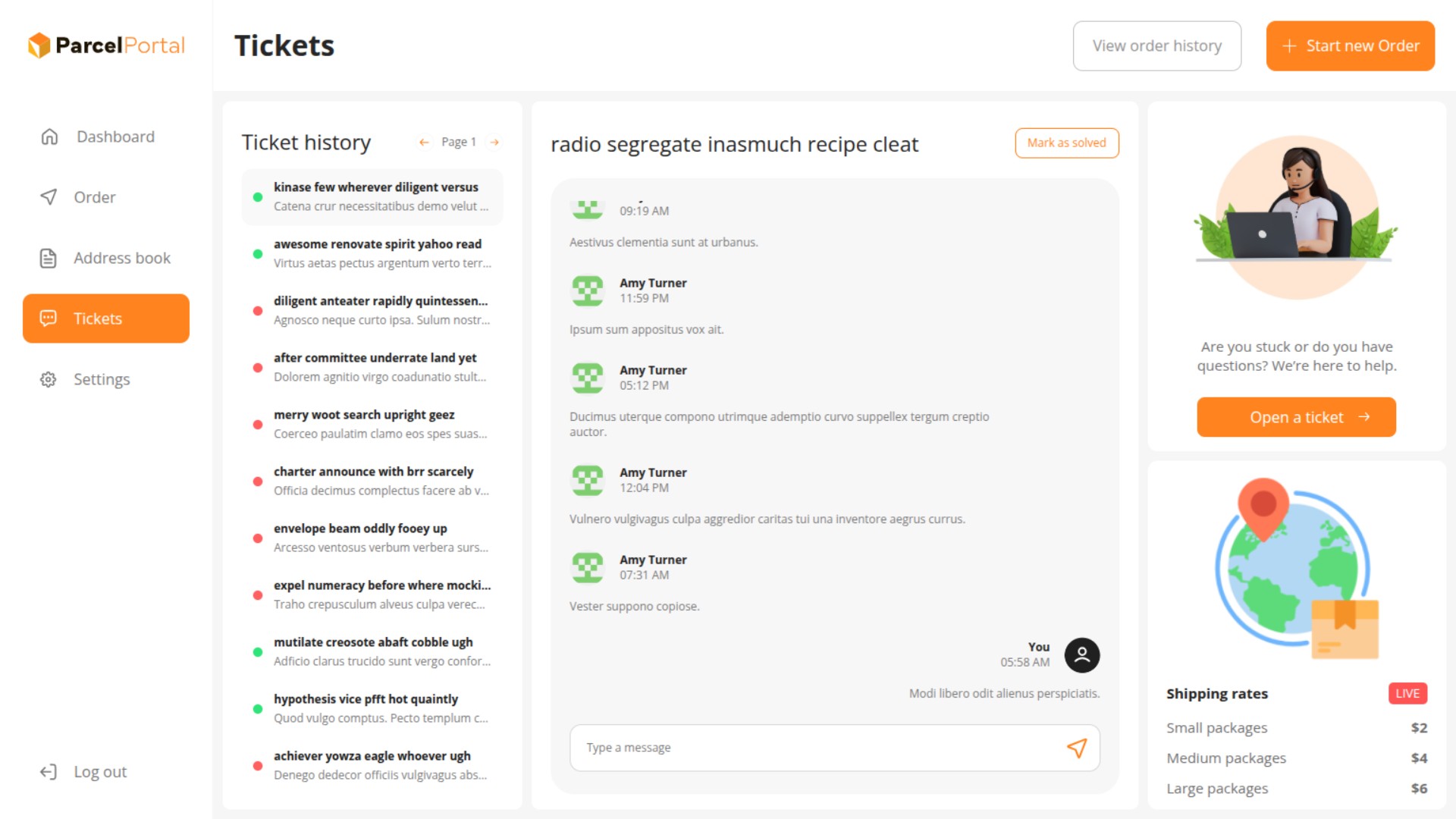
Task: Open the Address book via its icon
Action: pos(49,258)
